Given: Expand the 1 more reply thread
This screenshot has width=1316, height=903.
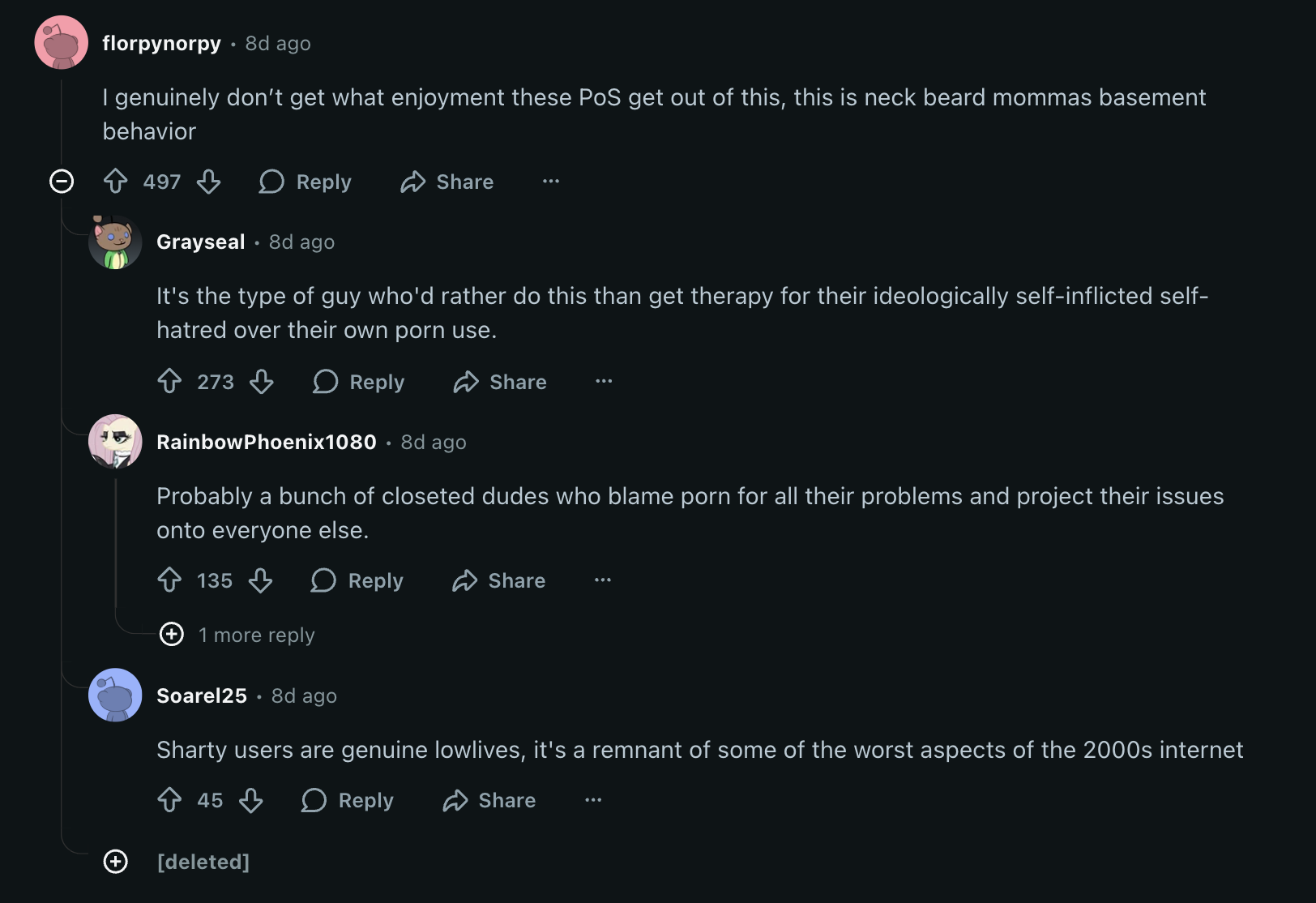Looking at the screenshot, I should pos(172,634).
